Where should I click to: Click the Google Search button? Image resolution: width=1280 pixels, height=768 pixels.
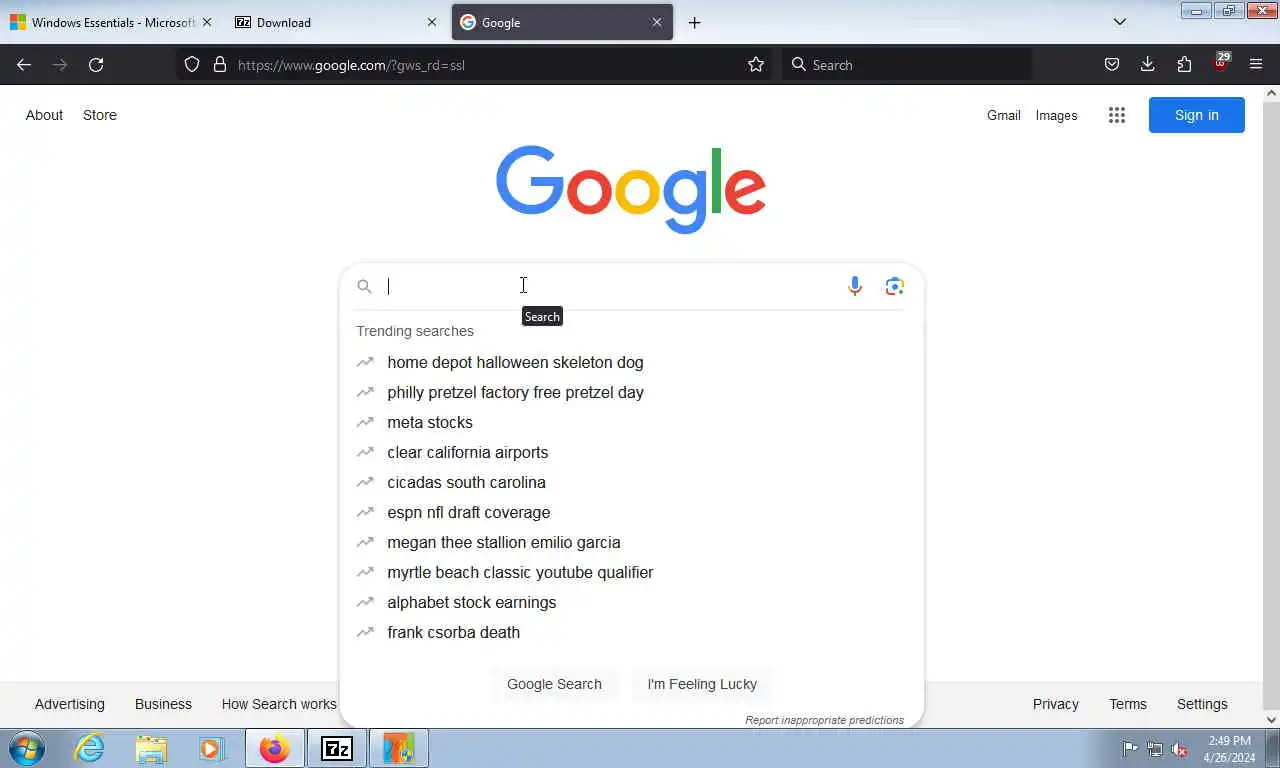coord(554,684)
